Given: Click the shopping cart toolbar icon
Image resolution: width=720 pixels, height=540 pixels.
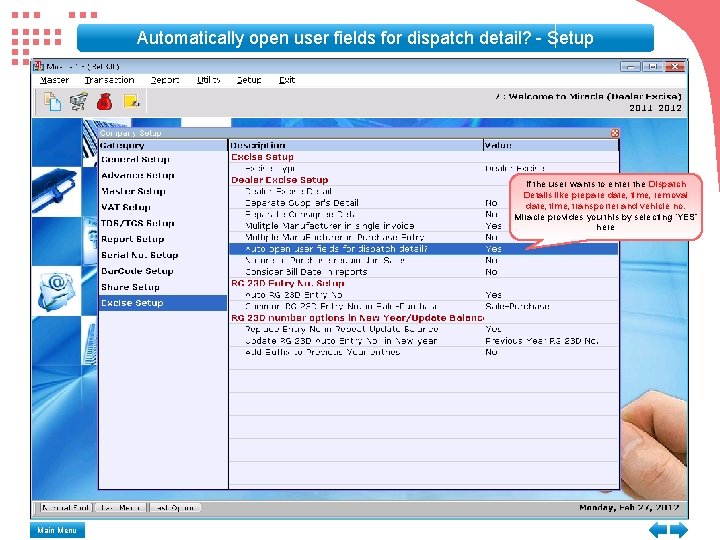Looking at the screenshot, I should coord(79,101).
